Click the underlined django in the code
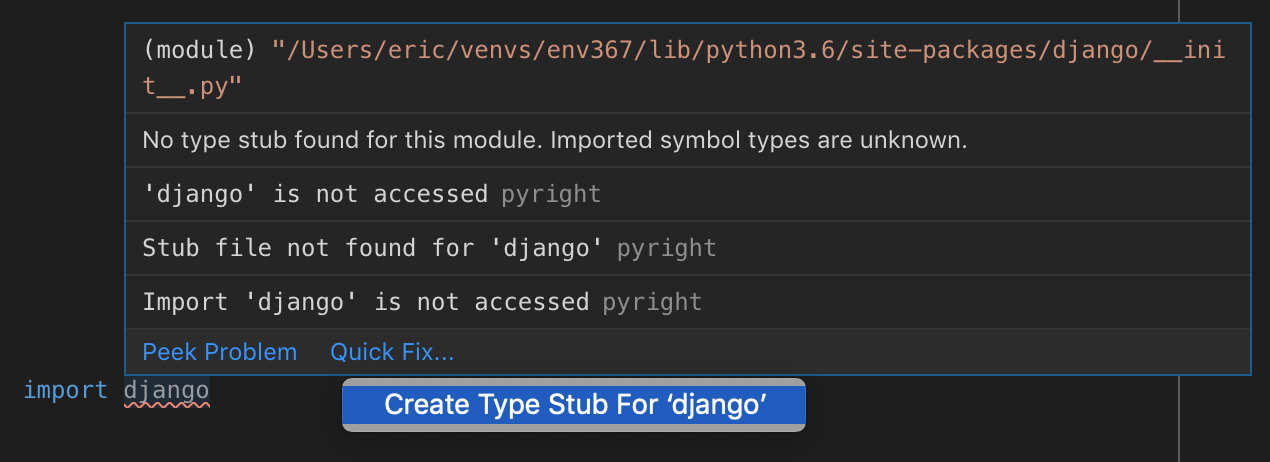Screen dimensions: 1270x462 point(166,390)
